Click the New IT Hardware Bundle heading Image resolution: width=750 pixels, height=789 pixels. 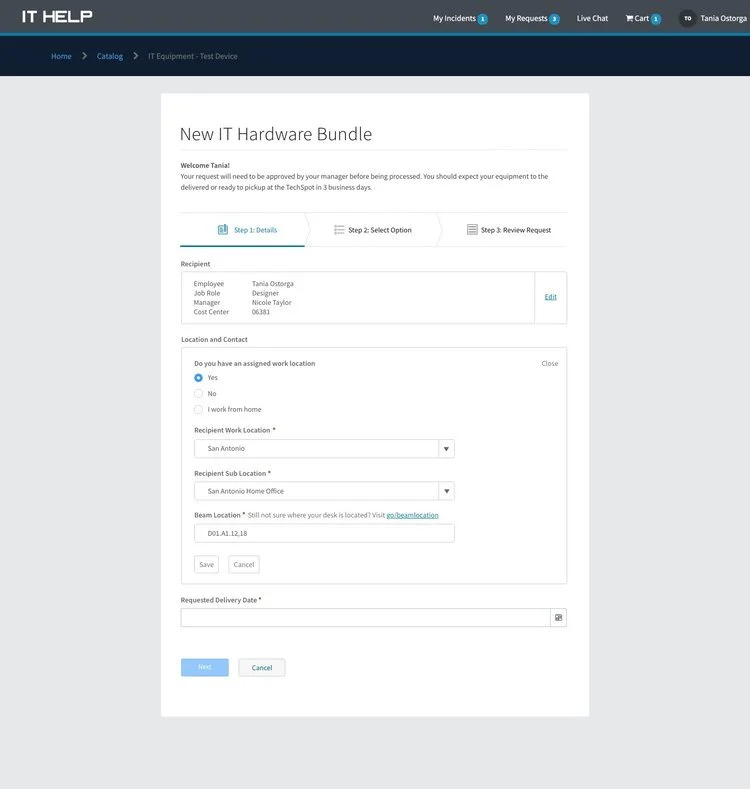pos(276,134)
